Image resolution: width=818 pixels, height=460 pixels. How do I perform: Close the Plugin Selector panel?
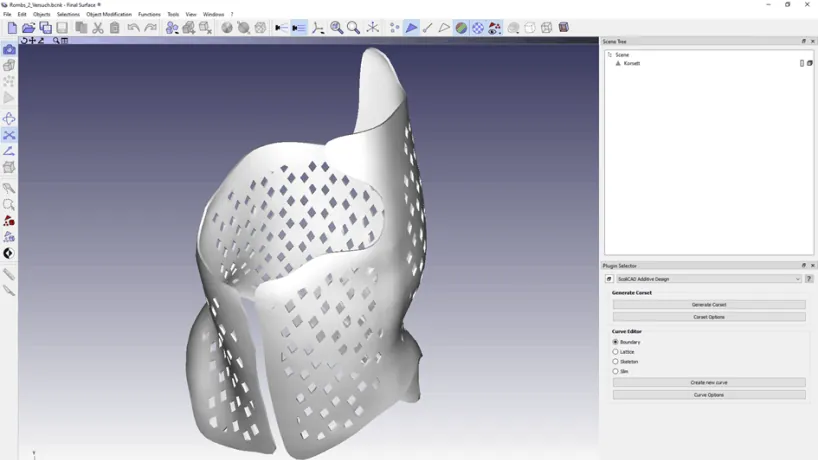pos(812,265)
